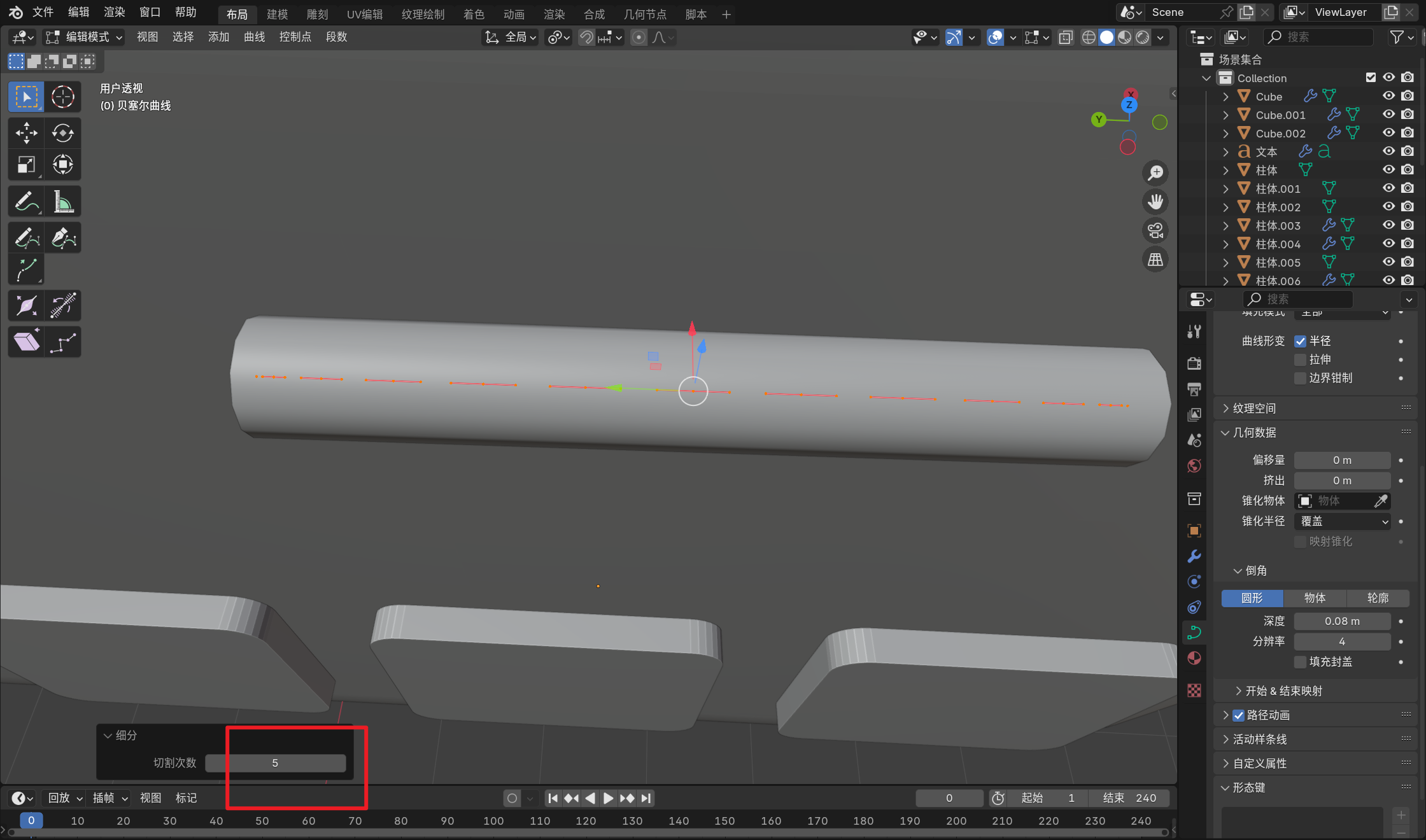Activate the Measure ruler tool

click(62, 202)
